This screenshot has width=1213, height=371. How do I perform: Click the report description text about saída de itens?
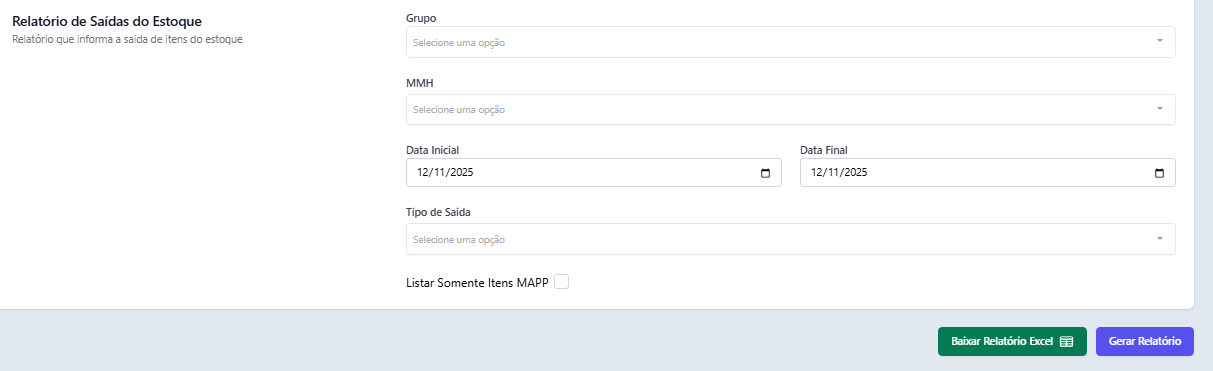(x=127, y=40)
